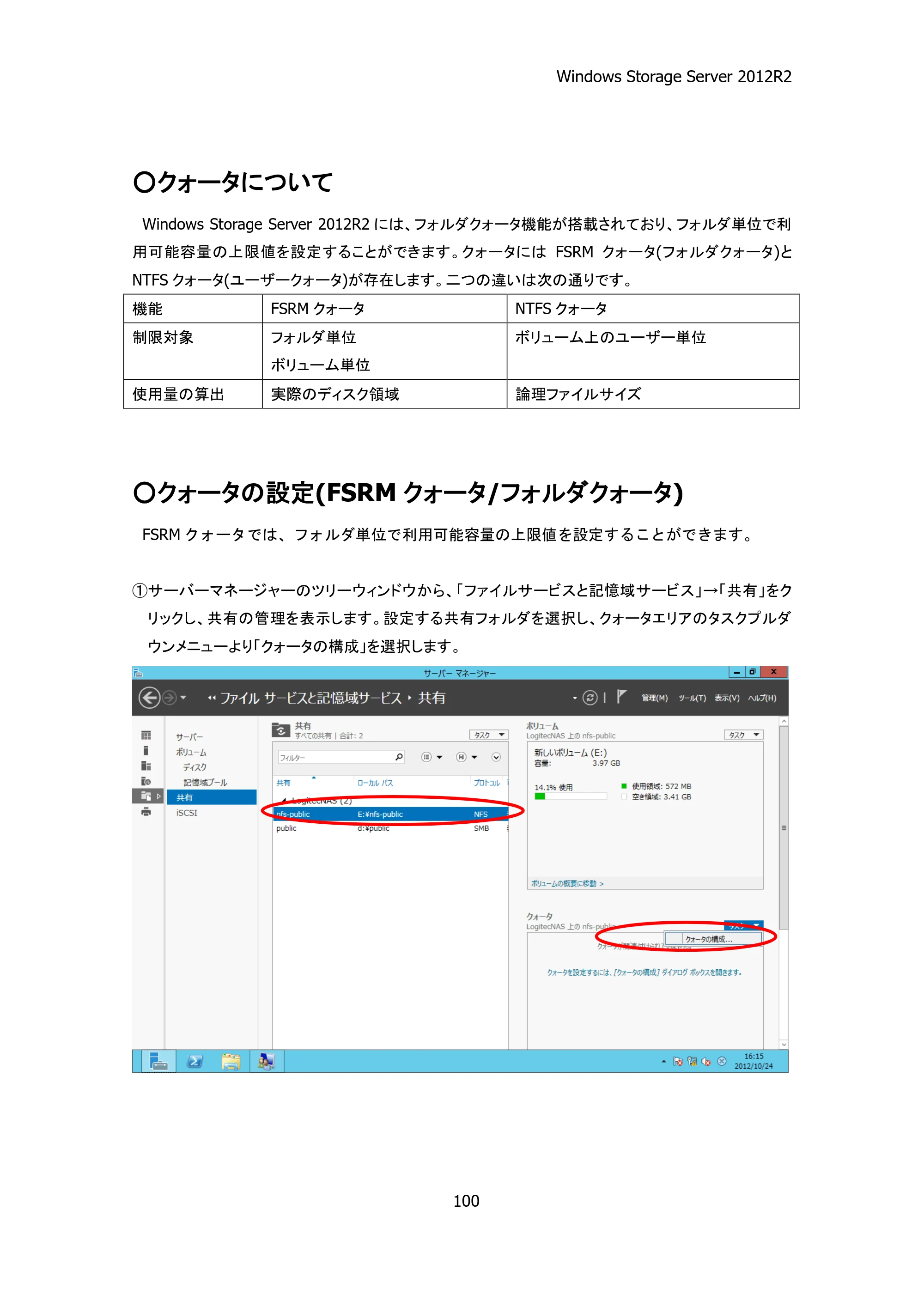Viewport: 924px width, 1307px height.
Task: Click the local server icon in the sidebar
Action: pos(146,751)
